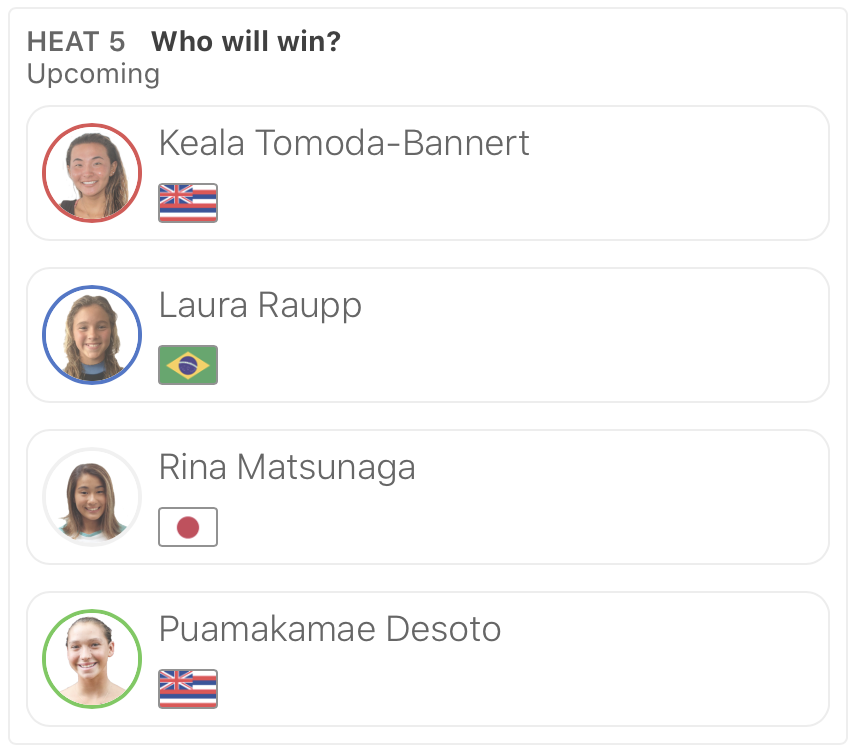Click the Puamakamae Desoto name text
854x752 pixels.
pyautogui.click(x=330, y=629)
